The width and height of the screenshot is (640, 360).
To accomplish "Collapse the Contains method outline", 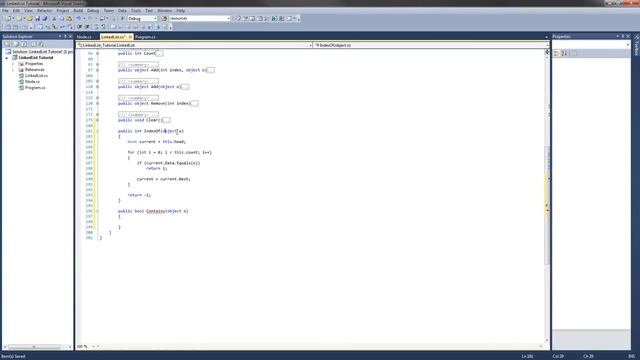I will 97,211.
